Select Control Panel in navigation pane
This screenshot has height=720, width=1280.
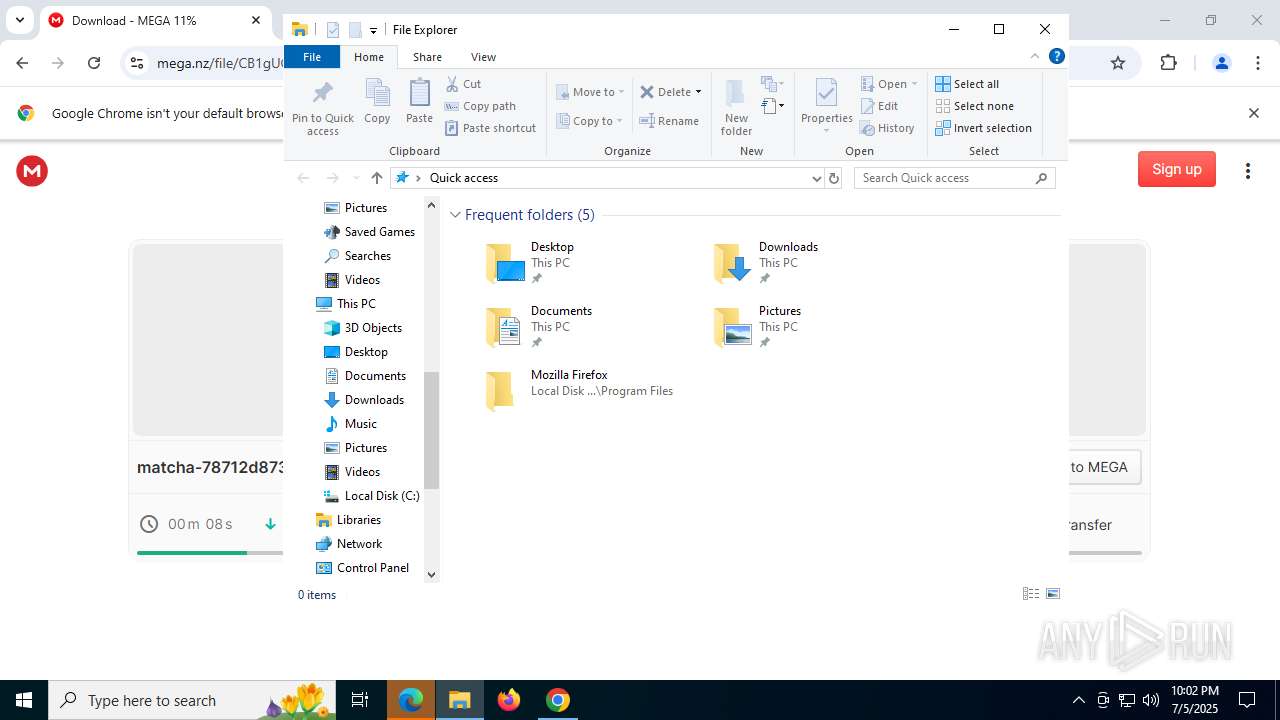click(362, 568)
